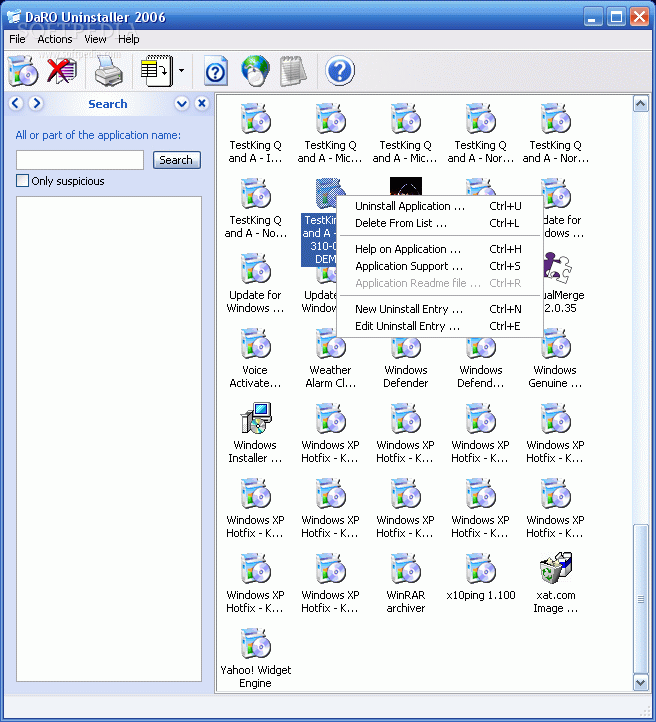Open the view mode dropdown arrow in toolbar

point(181,71)
